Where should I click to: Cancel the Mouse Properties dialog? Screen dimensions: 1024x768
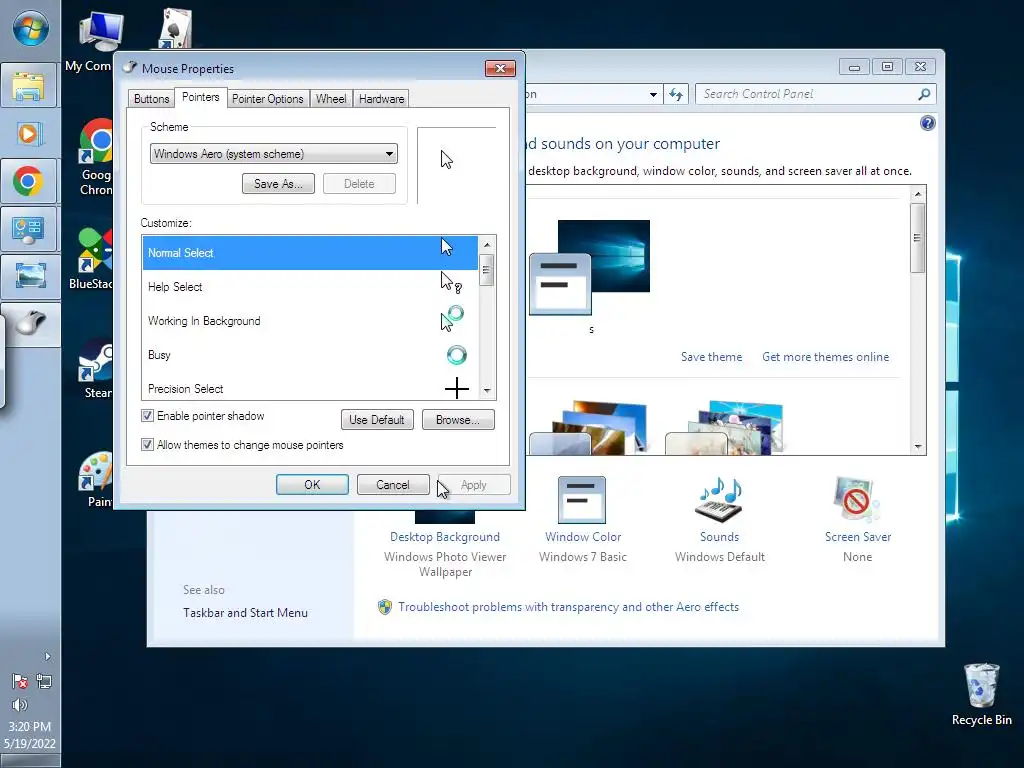point(393,485)
